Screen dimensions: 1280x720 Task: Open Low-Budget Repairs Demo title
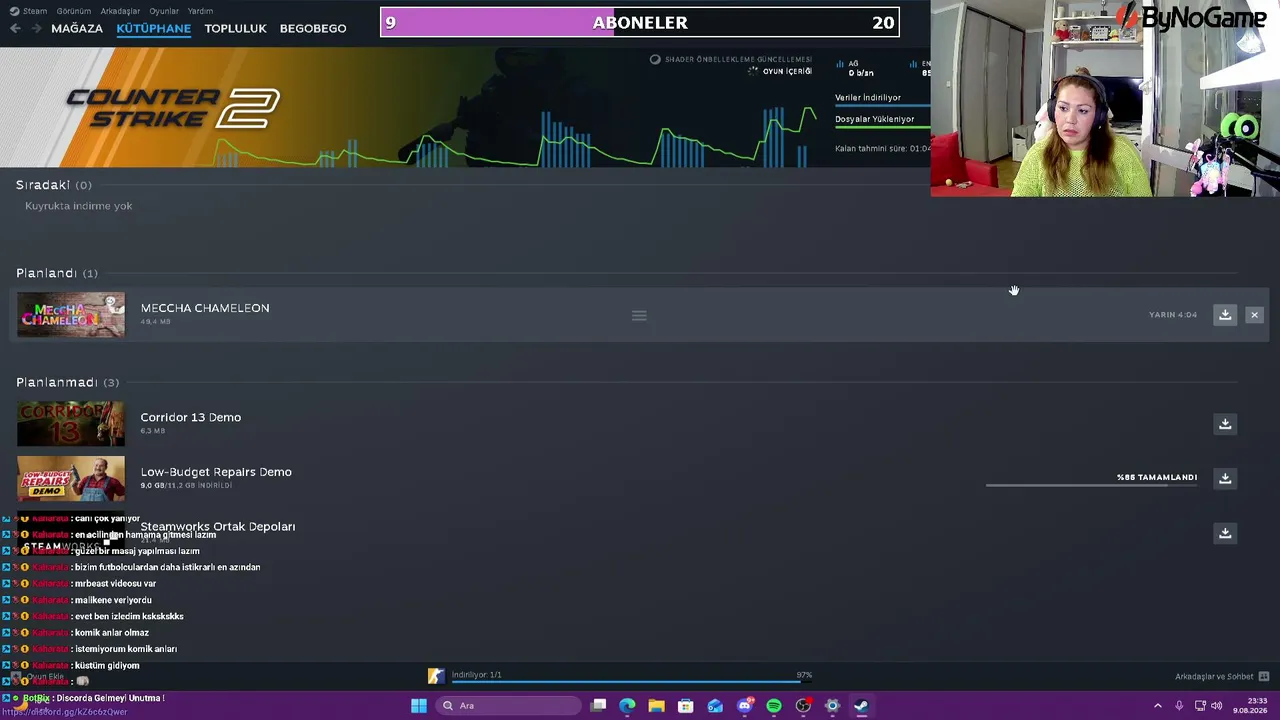tap(216, 472)
